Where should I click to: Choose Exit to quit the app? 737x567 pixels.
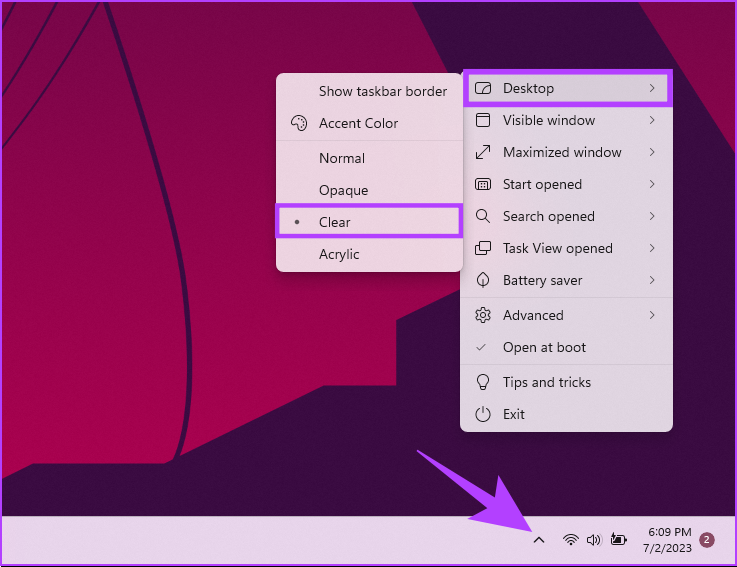(566, 414)
